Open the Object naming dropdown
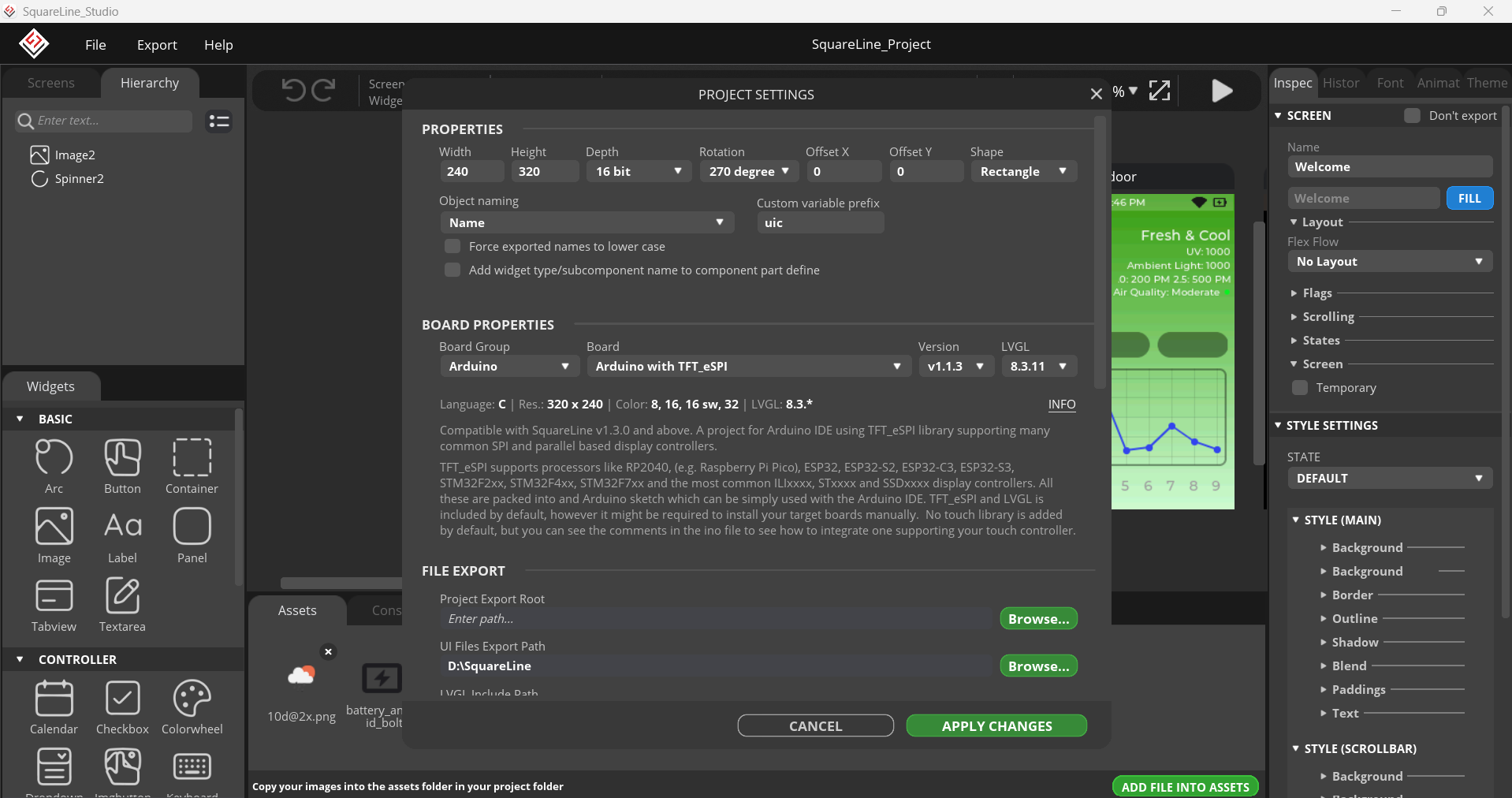The image size is (1512, 798). tap(587, 222)
